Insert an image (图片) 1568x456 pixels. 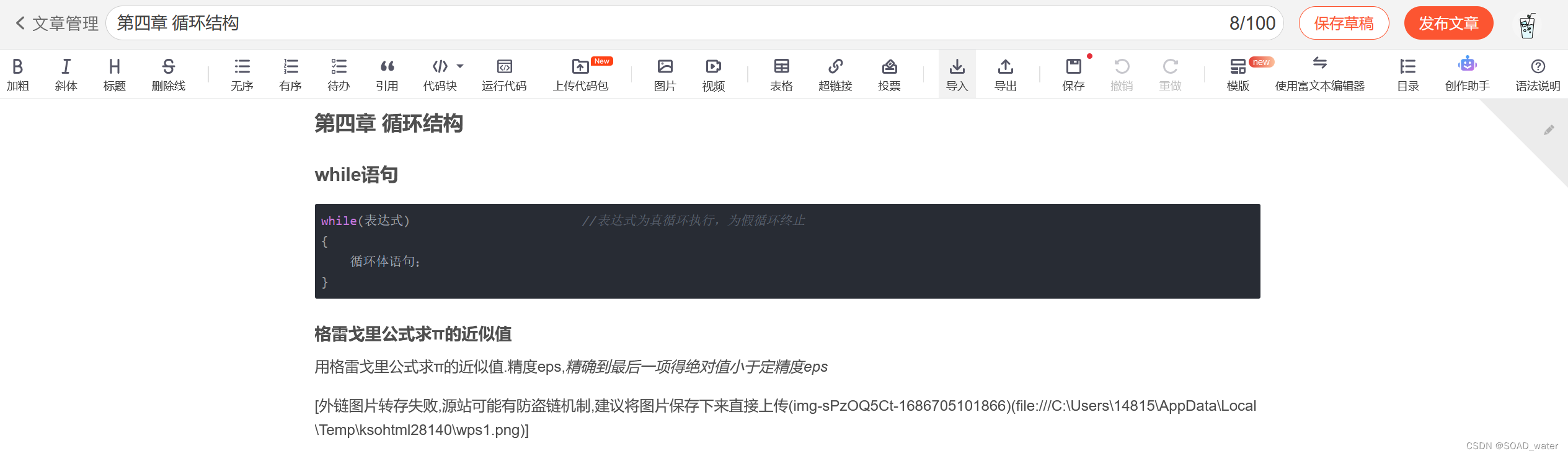(x=665, y=74)
